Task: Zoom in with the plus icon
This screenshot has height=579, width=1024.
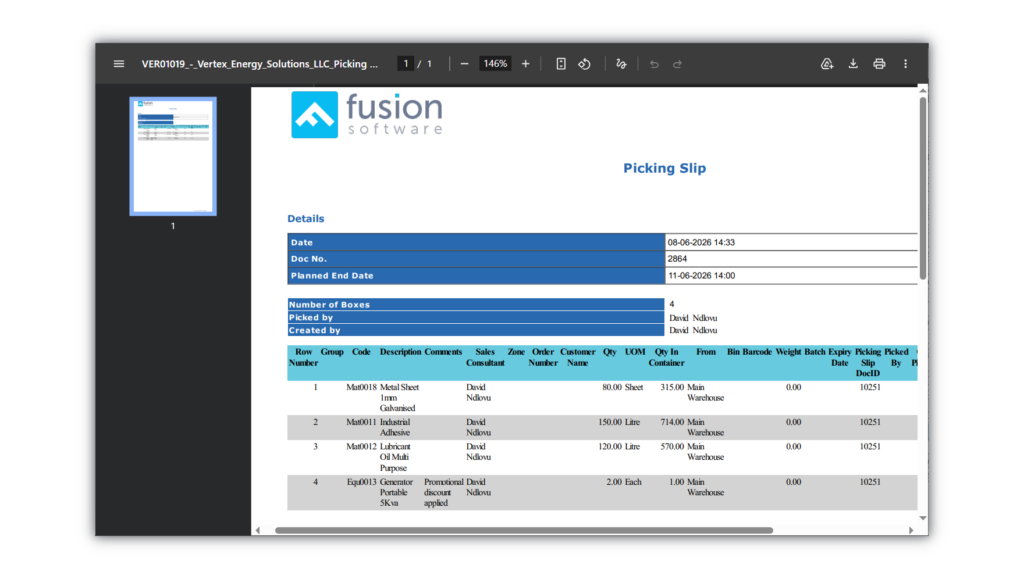Action: tap(525, 64)
